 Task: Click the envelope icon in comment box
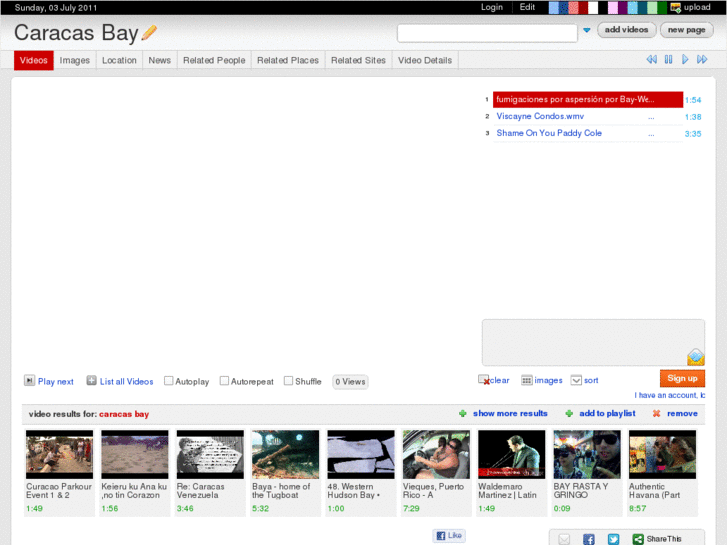point(696,357)
